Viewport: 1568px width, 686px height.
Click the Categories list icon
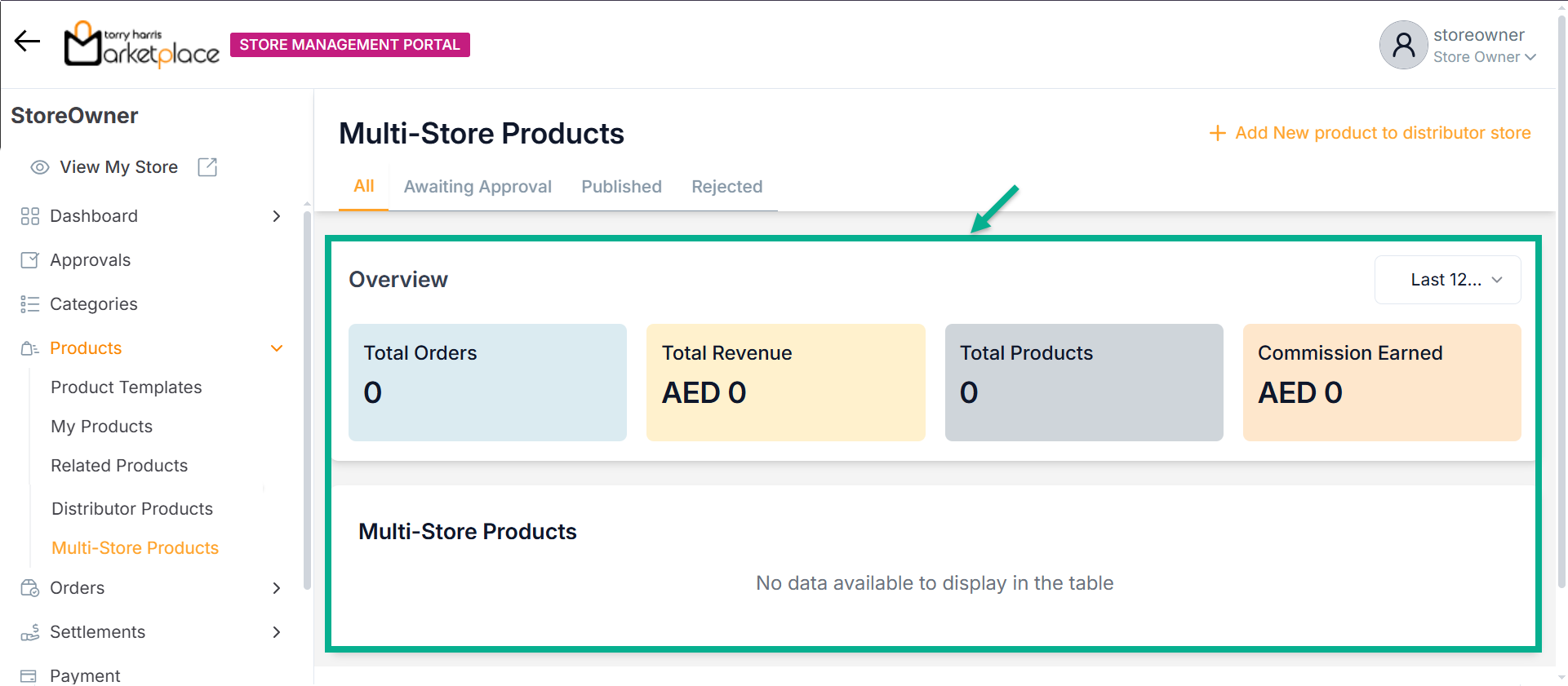[x=30, y=304]
